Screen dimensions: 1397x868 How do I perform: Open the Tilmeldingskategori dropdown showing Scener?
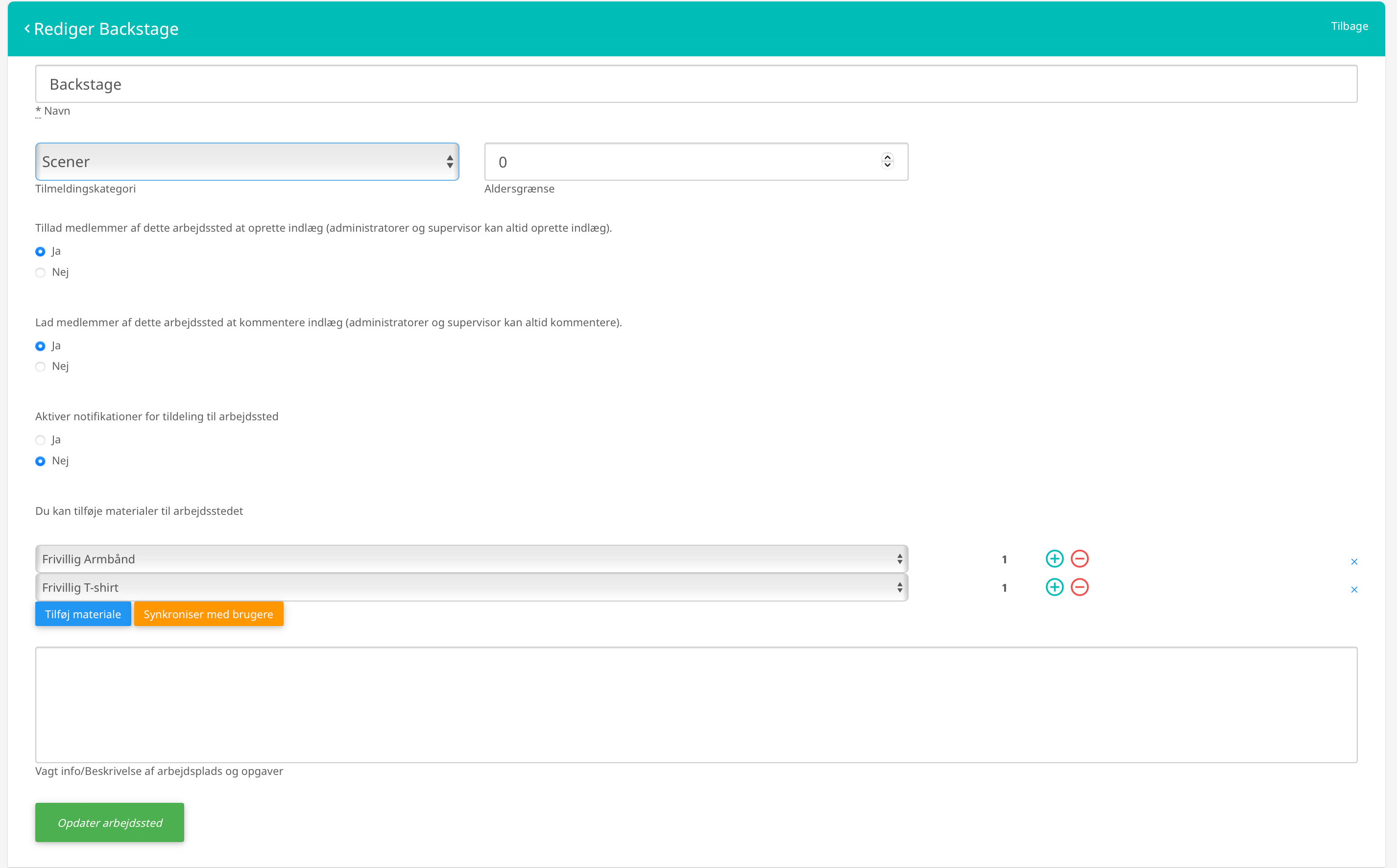[x=247, y=162]
